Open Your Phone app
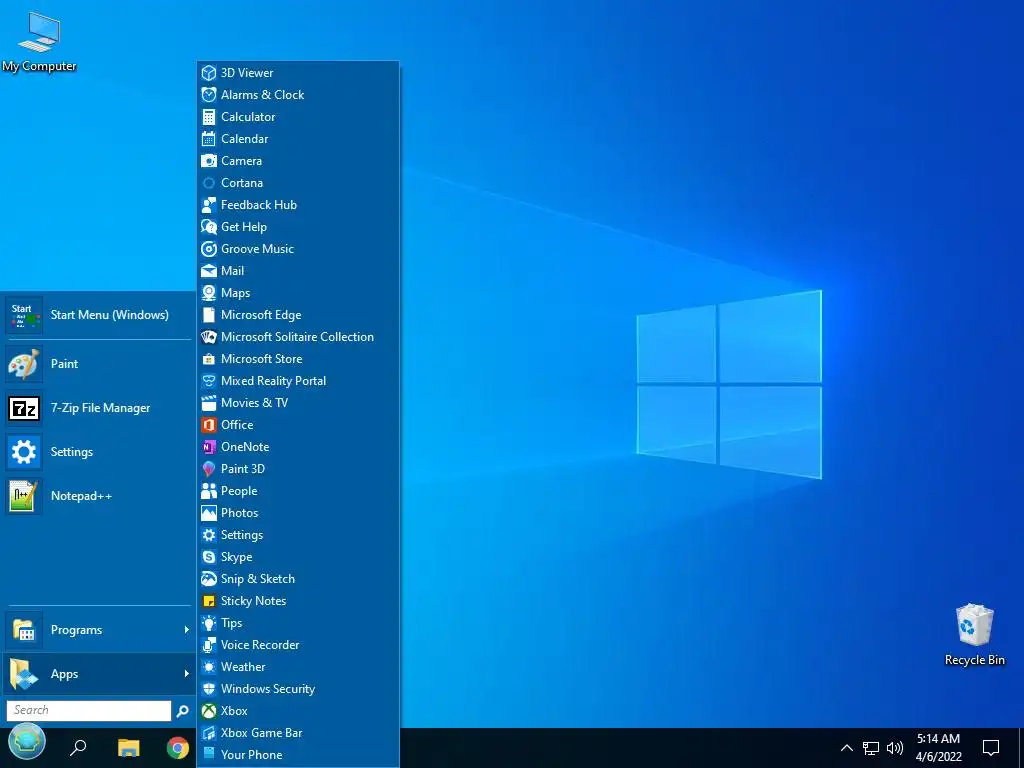1024x768 pixels. click(x=298, y=755)
